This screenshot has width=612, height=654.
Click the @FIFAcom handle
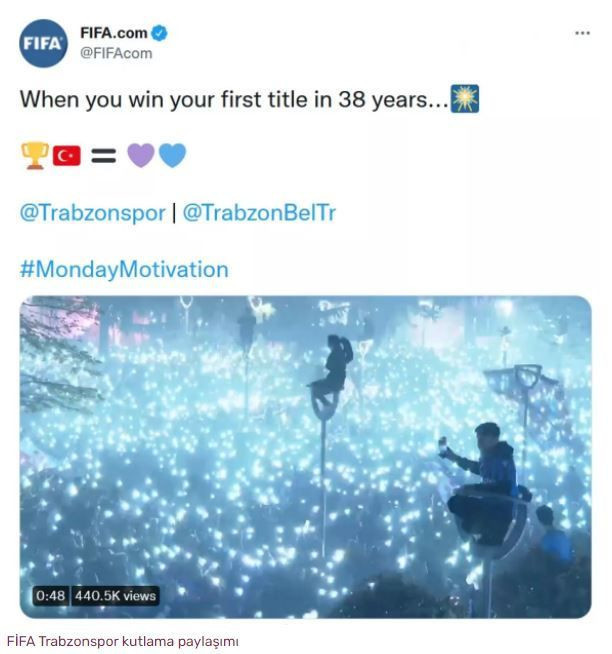tap(116, 53)
